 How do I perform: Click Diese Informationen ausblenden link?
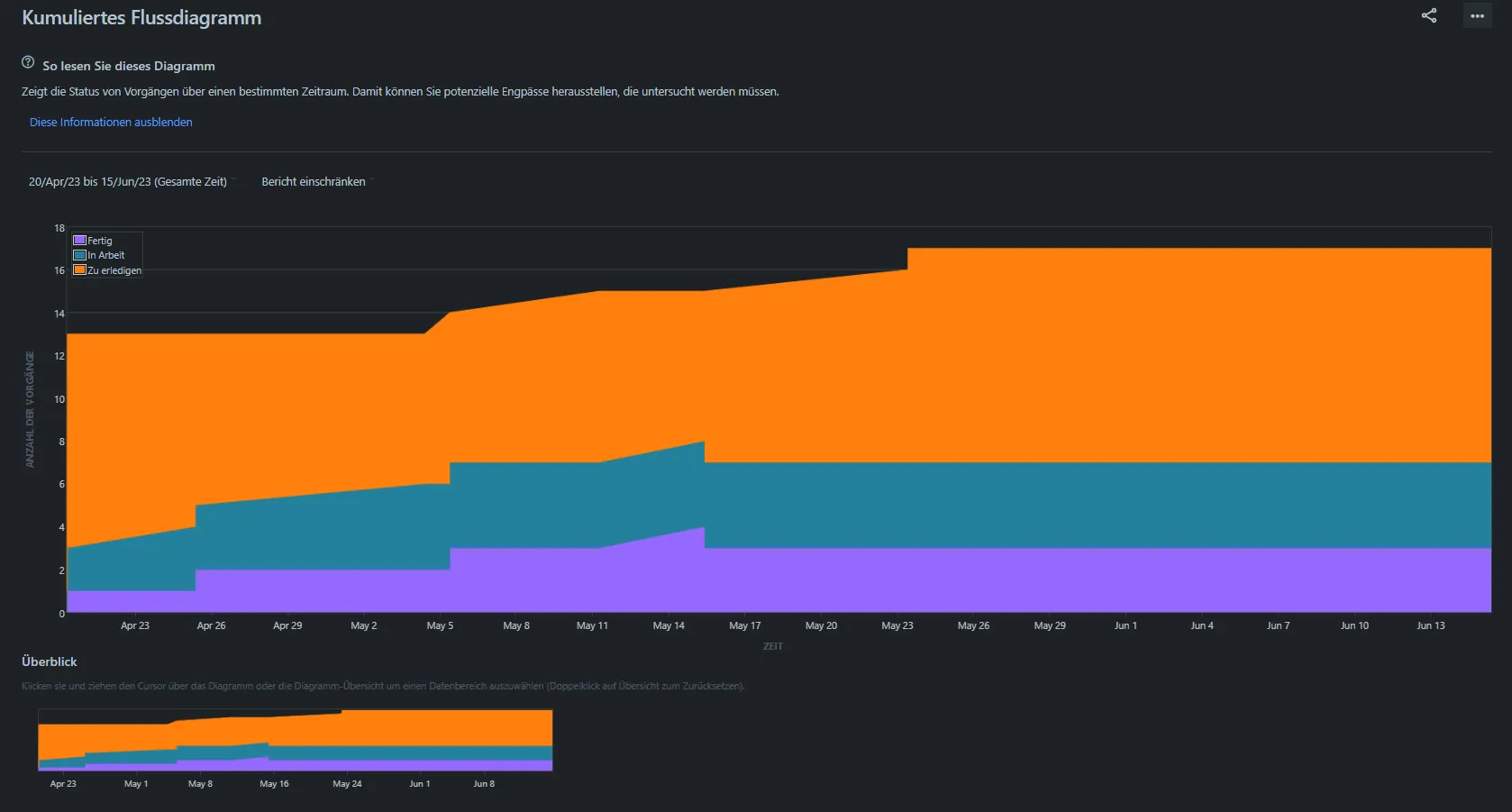111,122
